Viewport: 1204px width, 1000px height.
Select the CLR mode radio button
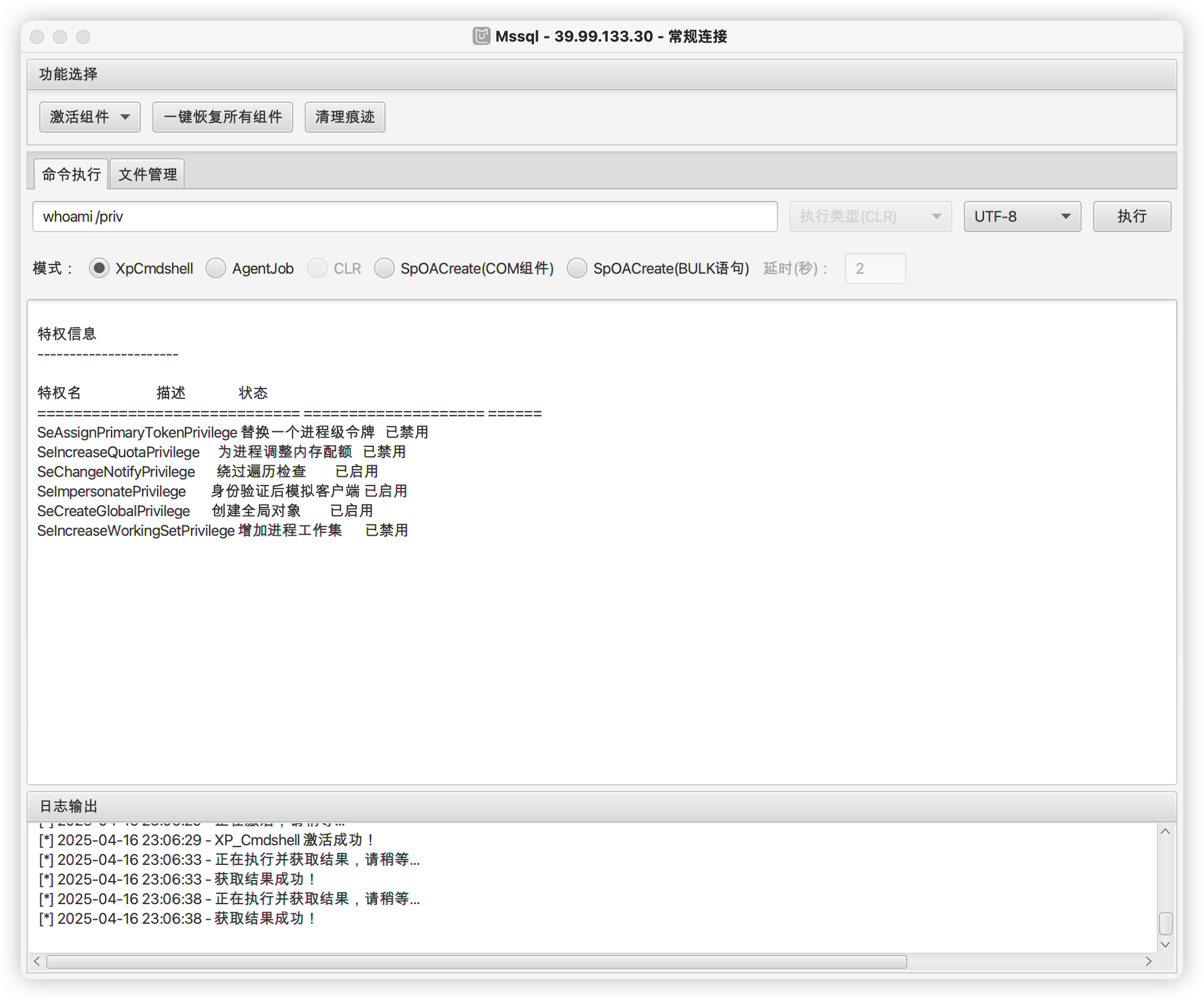click(x=317, y=268)
